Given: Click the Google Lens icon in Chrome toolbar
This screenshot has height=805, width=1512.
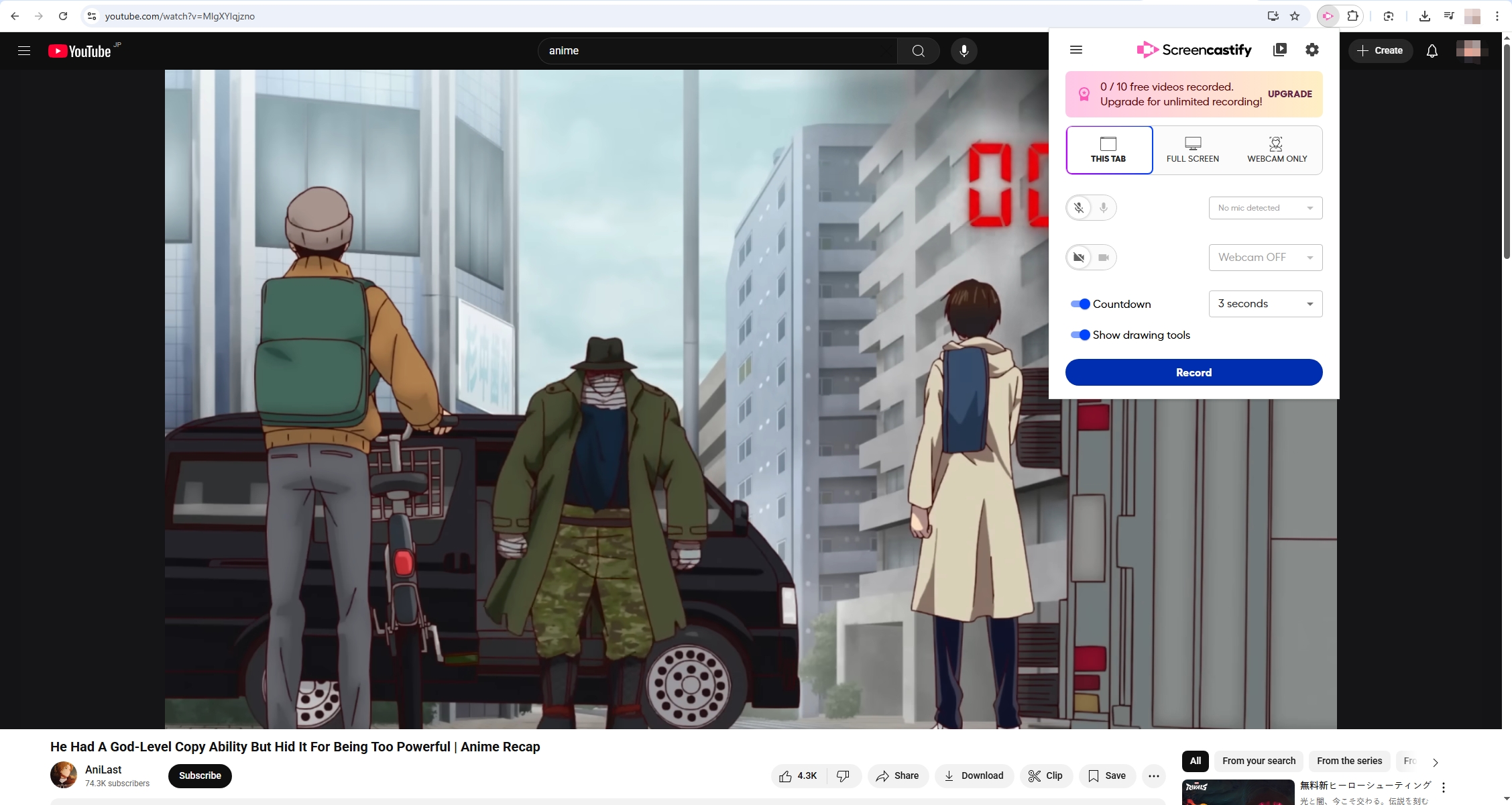Looking at the screenshot, I should point(1389,16).
